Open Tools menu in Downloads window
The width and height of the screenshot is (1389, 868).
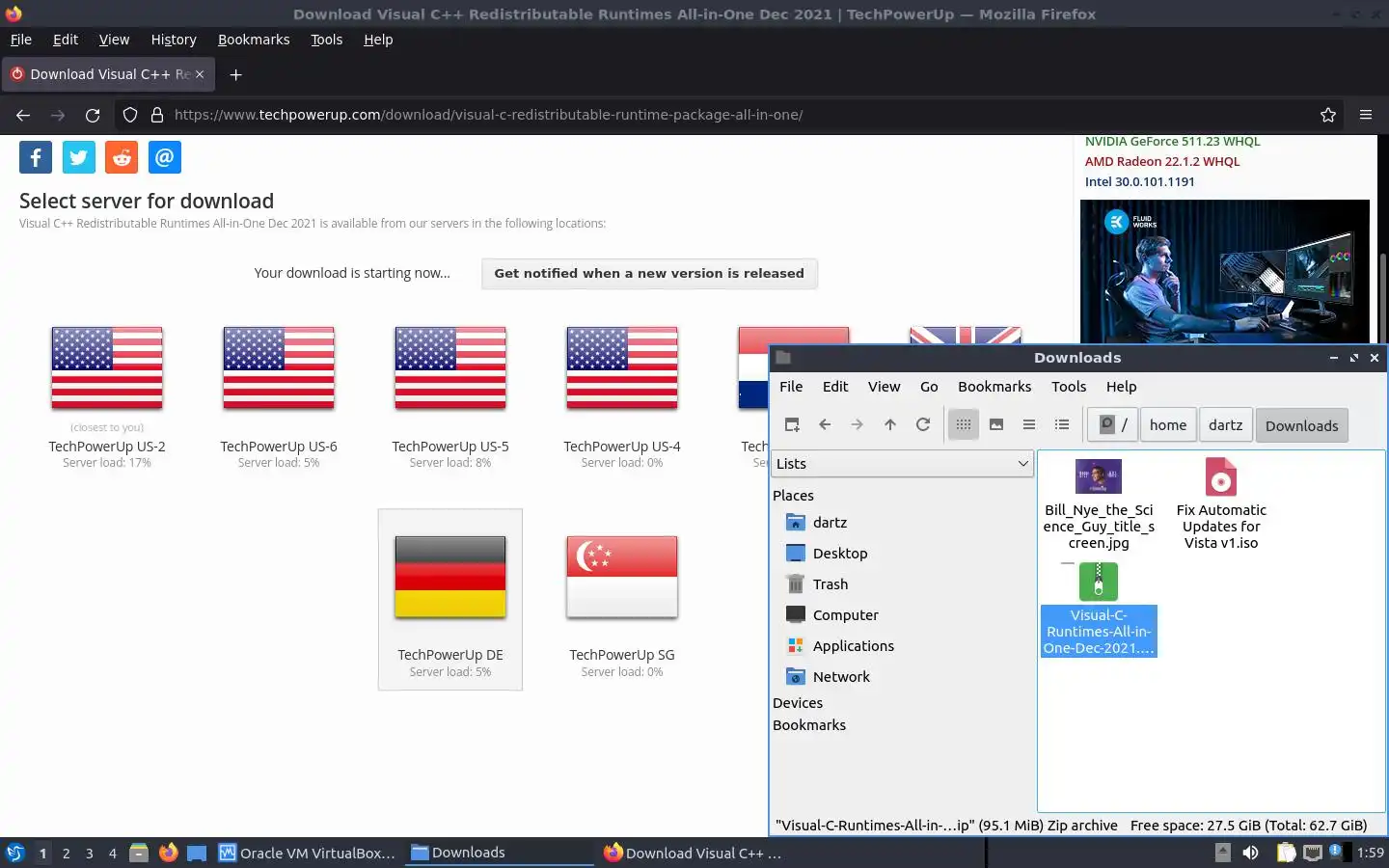1069,387
